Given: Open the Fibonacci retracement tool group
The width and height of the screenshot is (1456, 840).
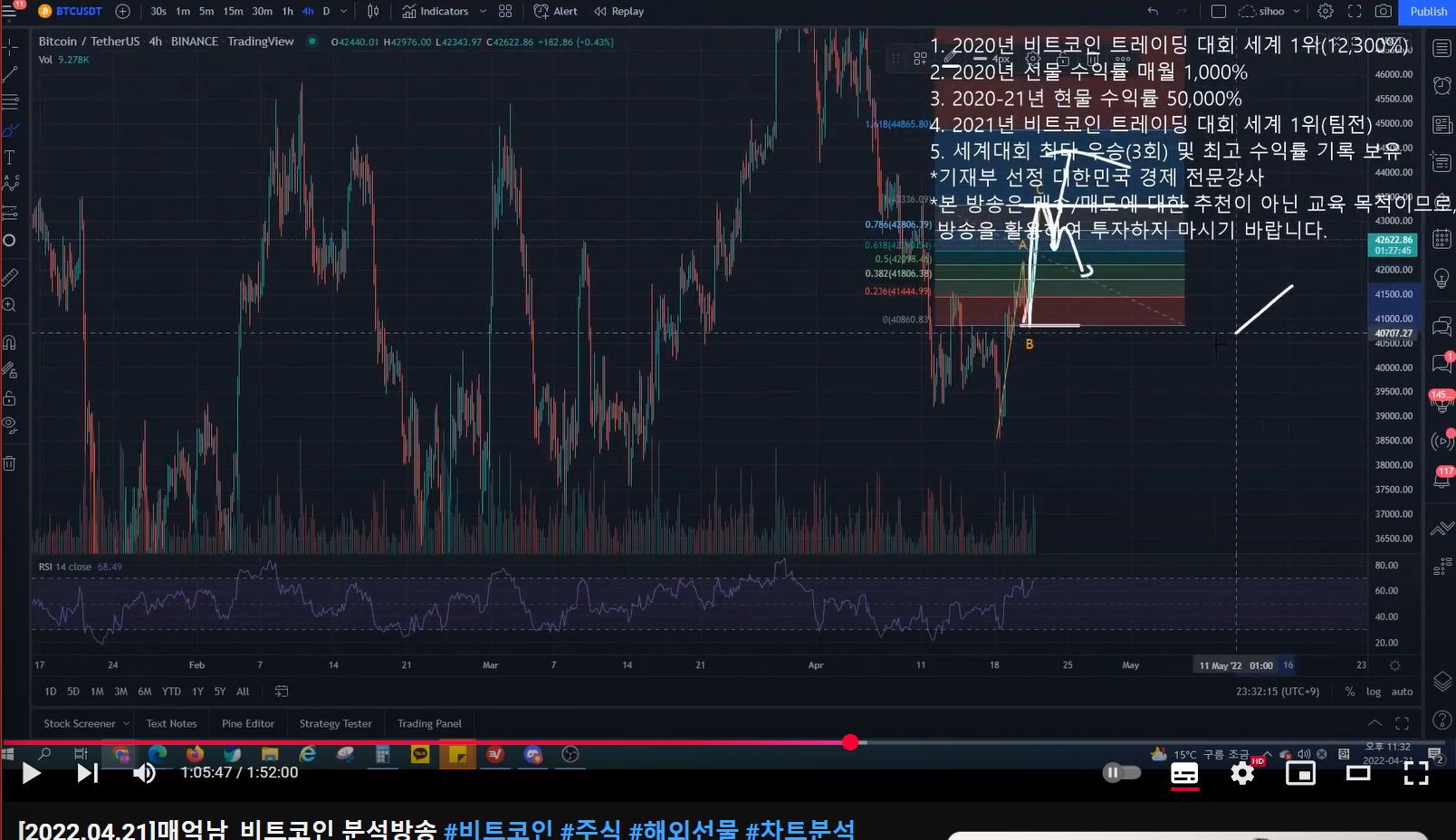Looking at the screenshot, I should pyautogui.click(x=10, y=101).
